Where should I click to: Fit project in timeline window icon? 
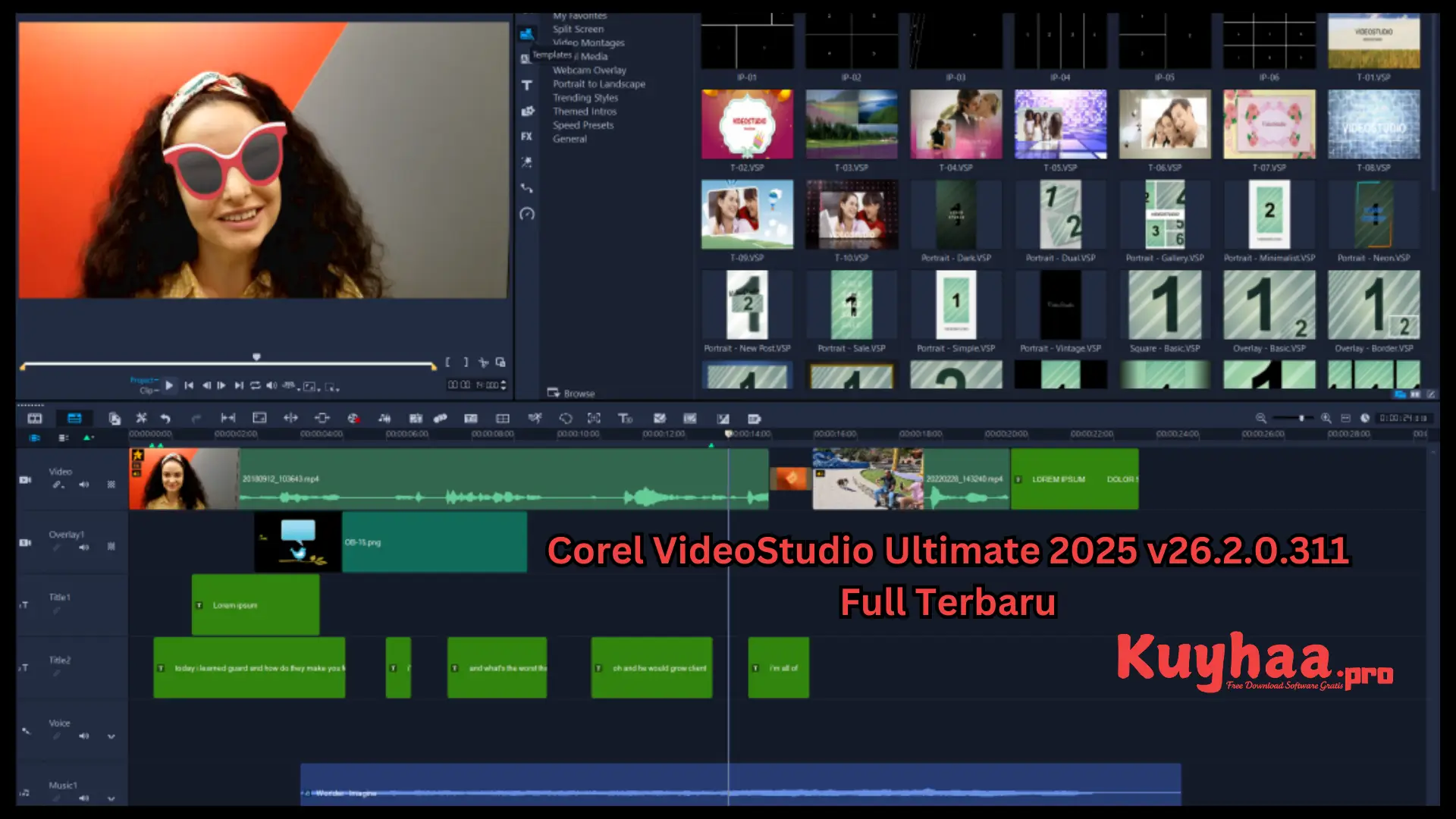pos(1345,419)
